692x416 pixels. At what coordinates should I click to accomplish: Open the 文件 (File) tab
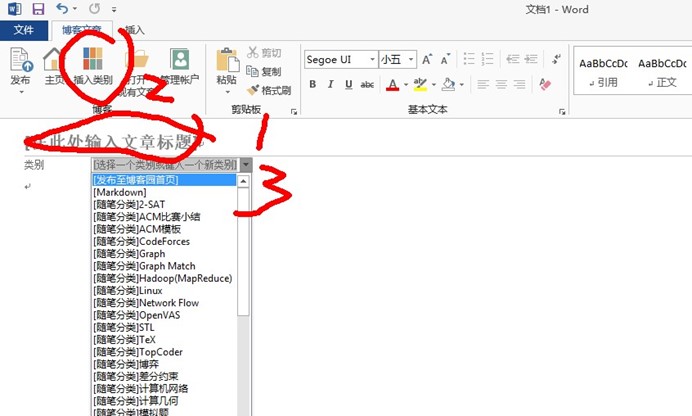[x=24, y=30]
